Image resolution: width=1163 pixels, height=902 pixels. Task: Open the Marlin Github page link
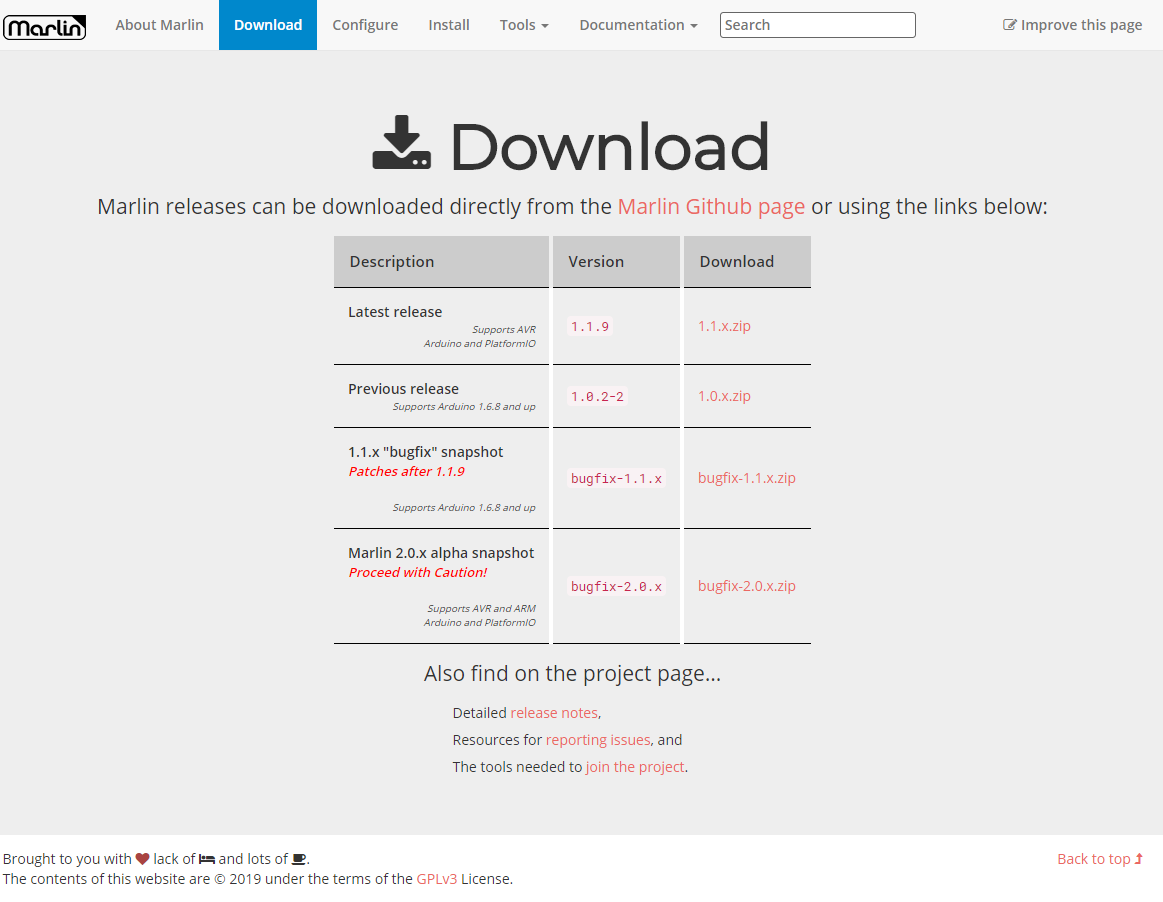tap(711, 207)
